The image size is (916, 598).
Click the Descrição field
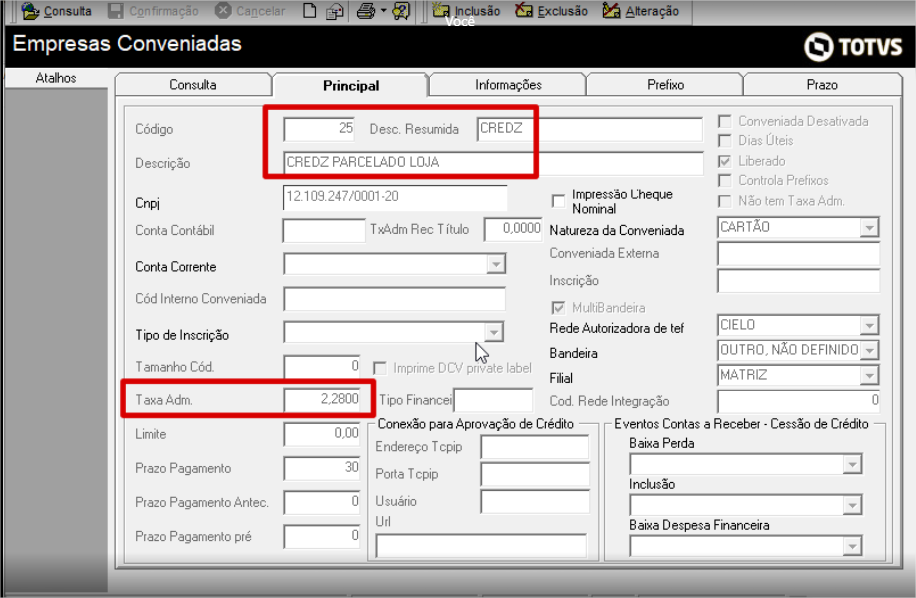click(x=494, y=163)
